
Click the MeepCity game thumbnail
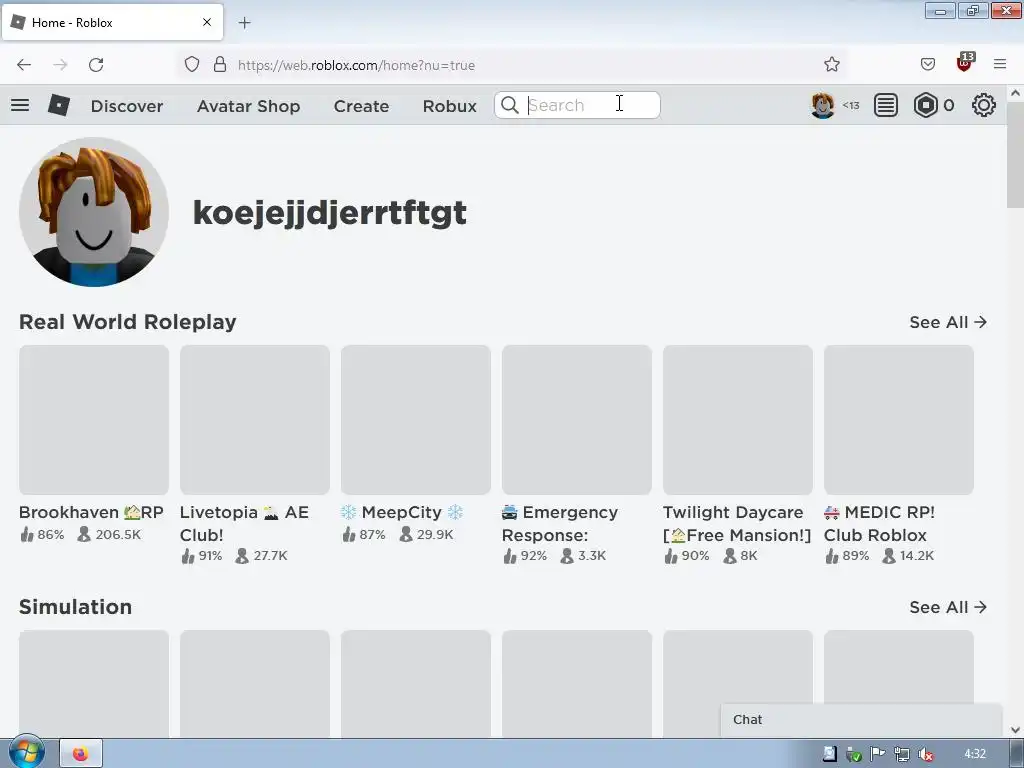(x=415, y=420)
